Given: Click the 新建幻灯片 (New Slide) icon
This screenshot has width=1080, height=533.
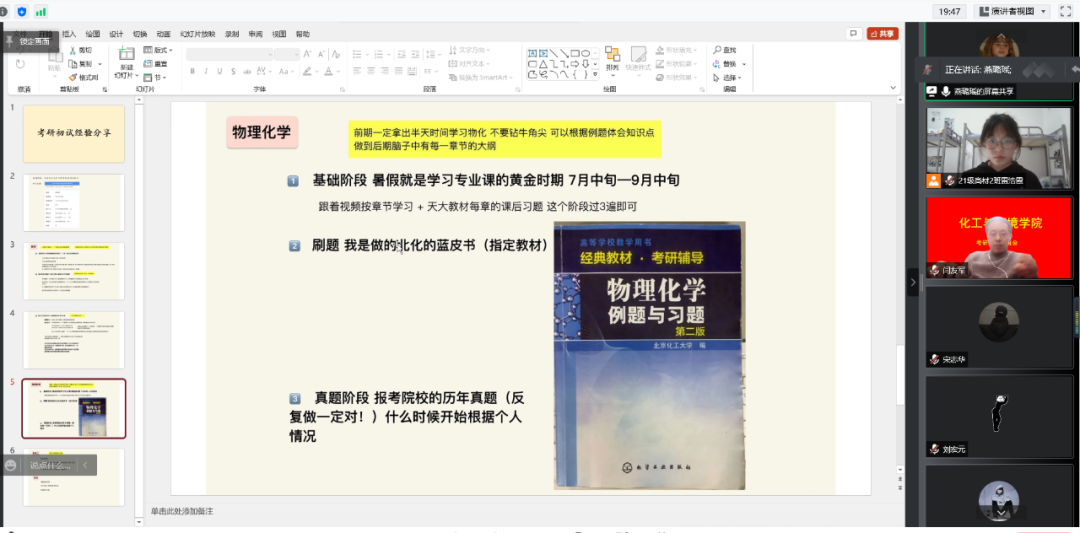Looking at the screenshot, I should click(126, 56).
